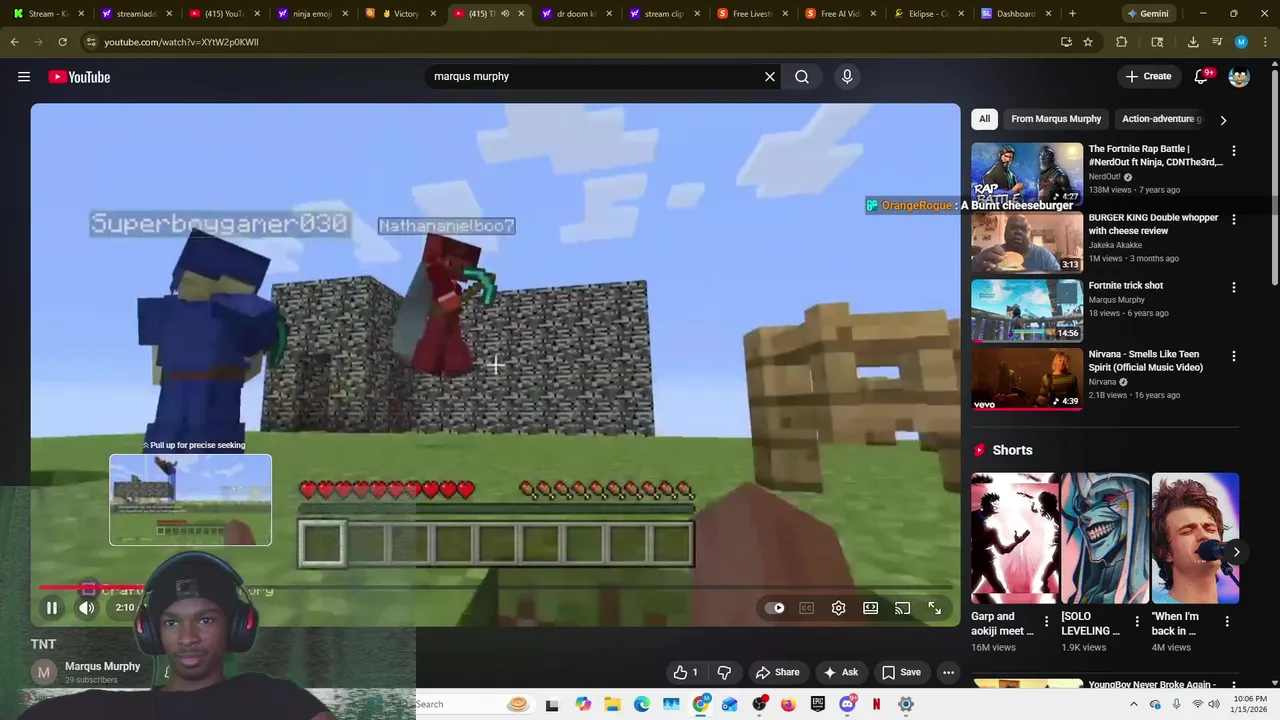Open the Nirvana Smells Like Teen Spirit thumbnail
Screen dimensions: 1280x720
pyautogui.click(x=1027, y=379)
